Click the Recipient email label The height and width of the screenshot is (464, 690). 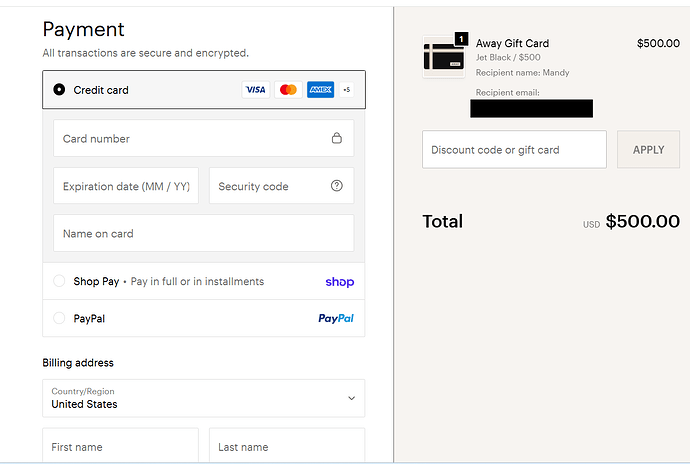pos(507,92)
